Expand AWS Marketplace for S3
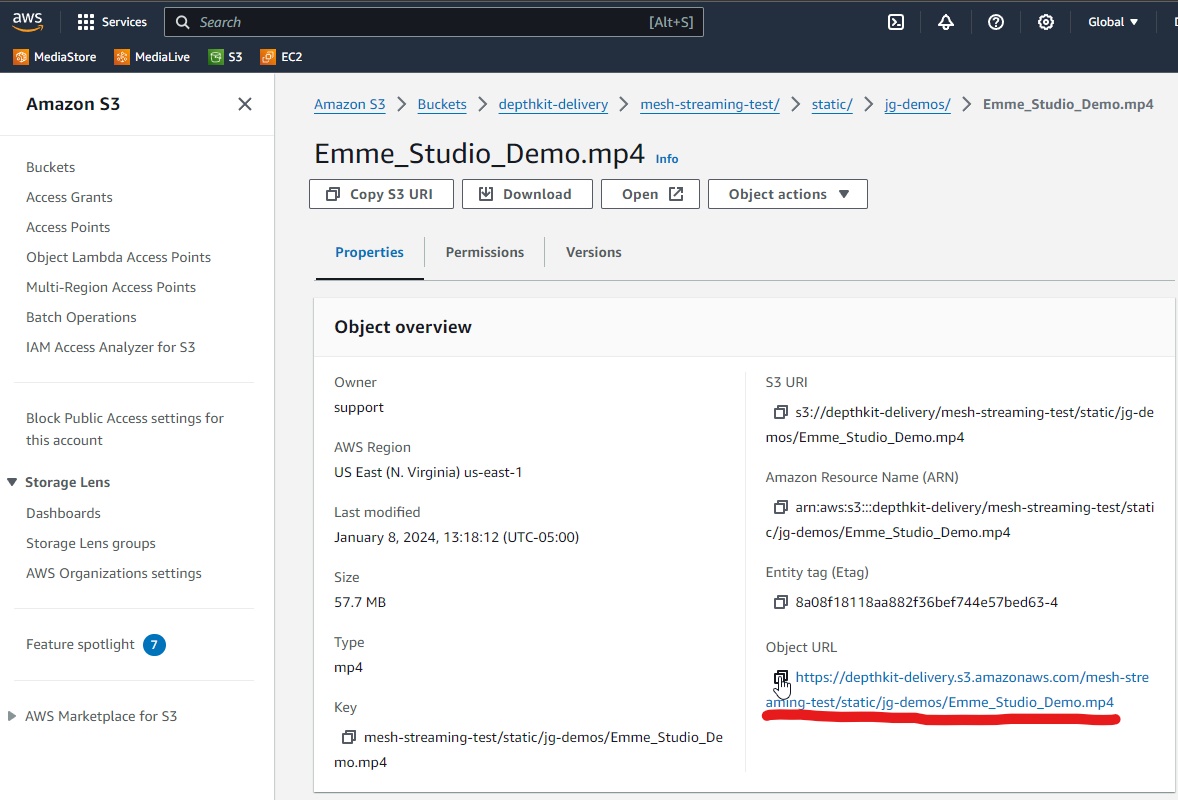The image size is (1178, 800). (12, 717)
